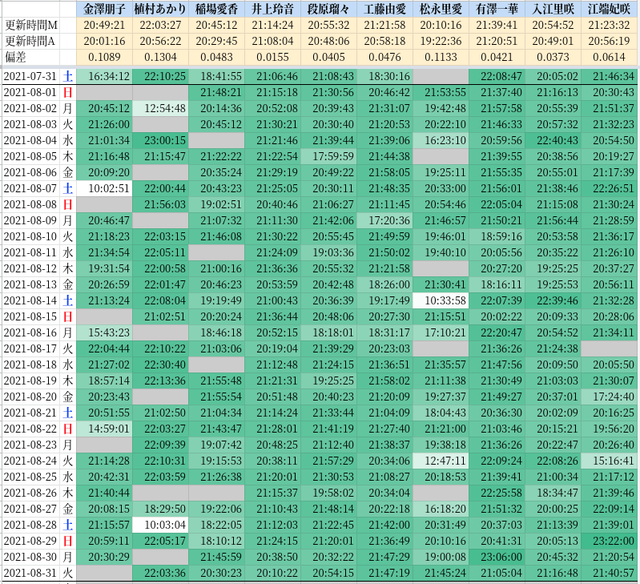Select the 入江里咲 column header
640x584 pixels.
[x=553, y=9]
